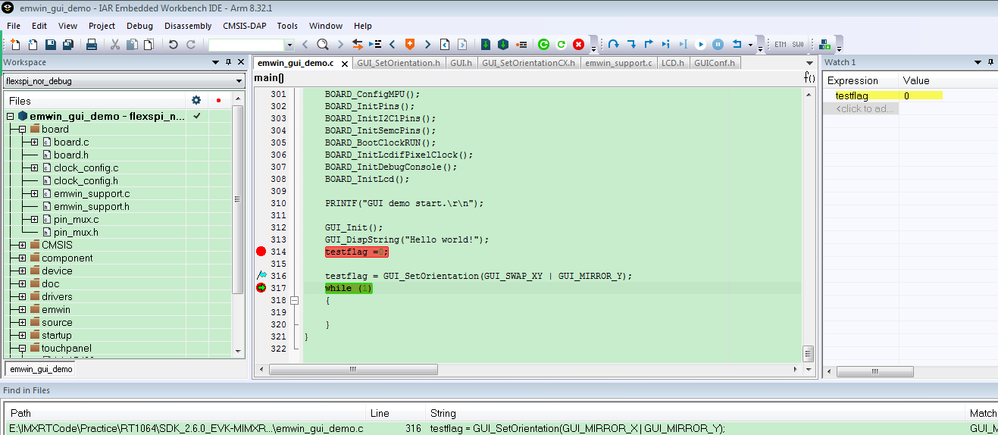Click the editor horizontal scrollbar thumb
The width and height of the screenshot is (998, 435).
pos(353,369)
